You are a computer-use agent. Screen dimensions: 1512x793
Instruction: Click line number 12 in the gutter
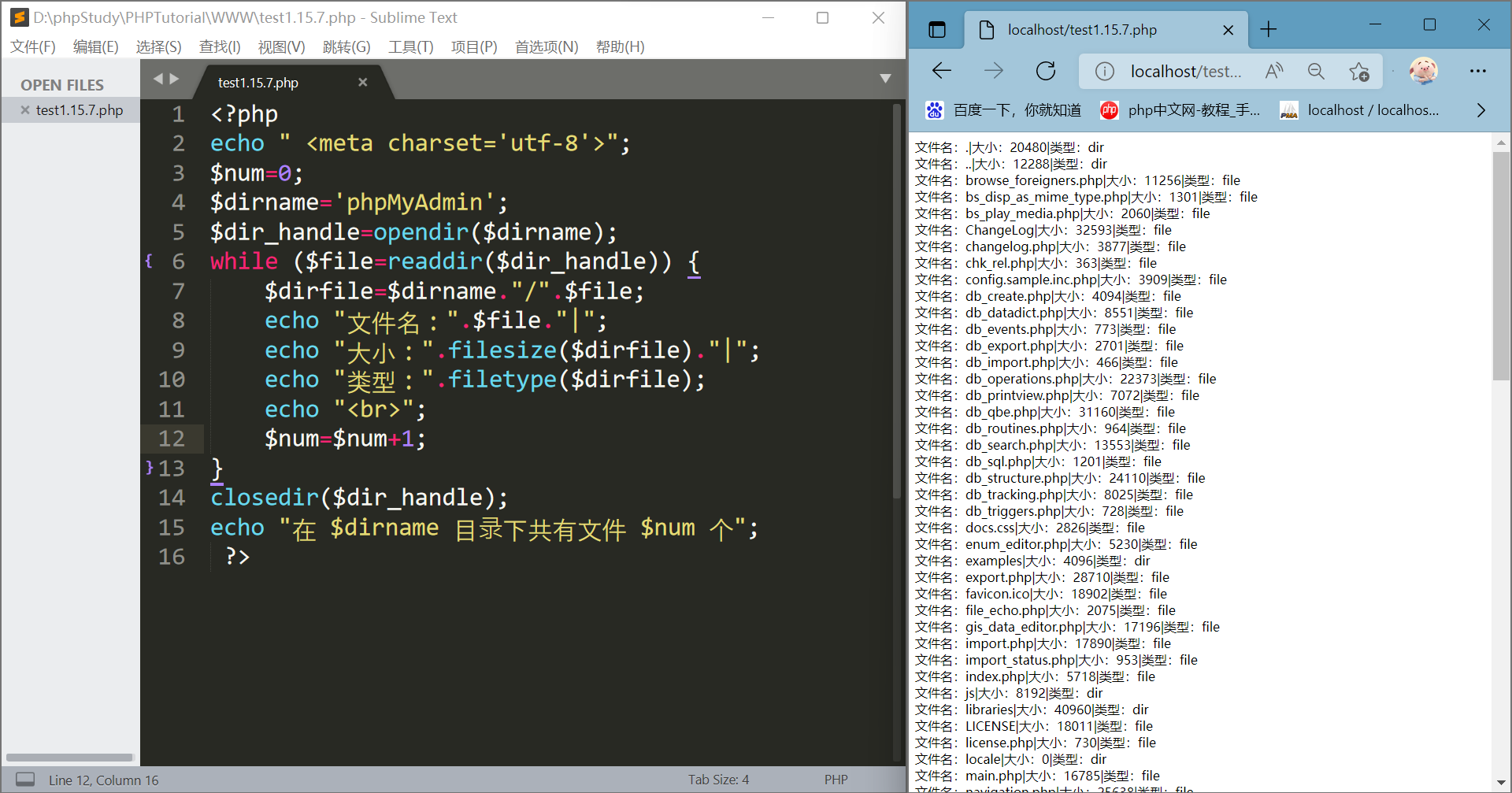(172, 439)
